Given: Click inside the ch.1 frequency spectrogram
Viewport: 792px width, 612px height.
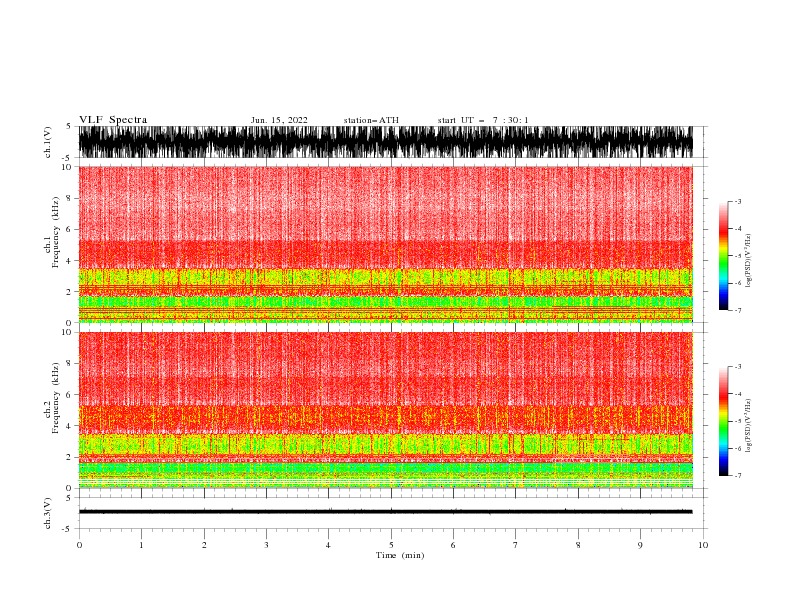Looking at the screenshot, I should pos(385,244).
